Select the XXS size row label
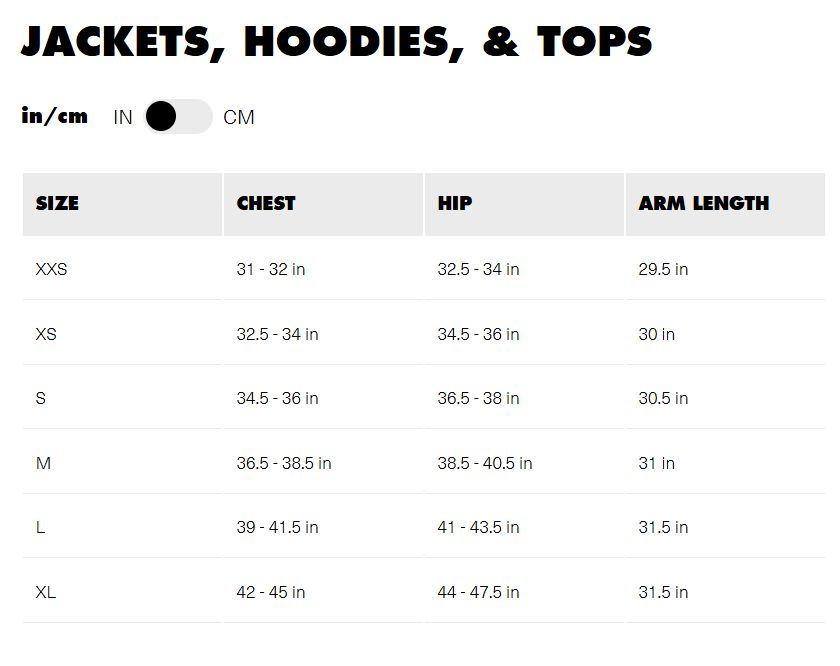Image resolution: width=840 pixels, height=666 pixels. click(x=51, y=269)
